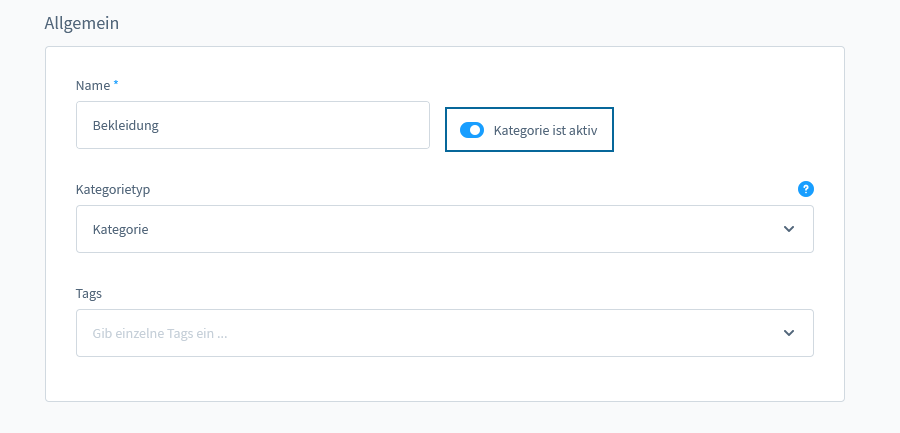This screenshot has width=900, height=433.
Task: Open the Tags selection dropdown
Action: 445,333
